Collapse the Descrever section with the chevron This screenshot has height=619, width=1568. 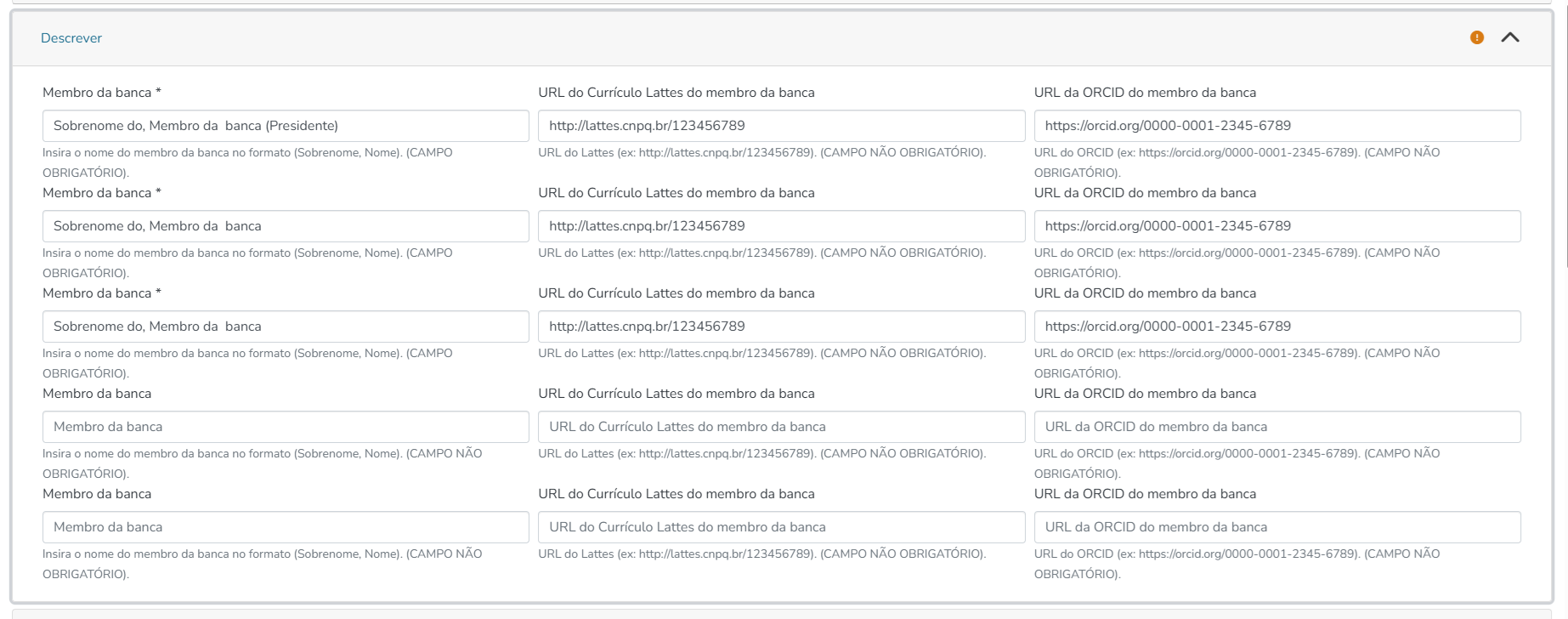tap(1510, 37)
